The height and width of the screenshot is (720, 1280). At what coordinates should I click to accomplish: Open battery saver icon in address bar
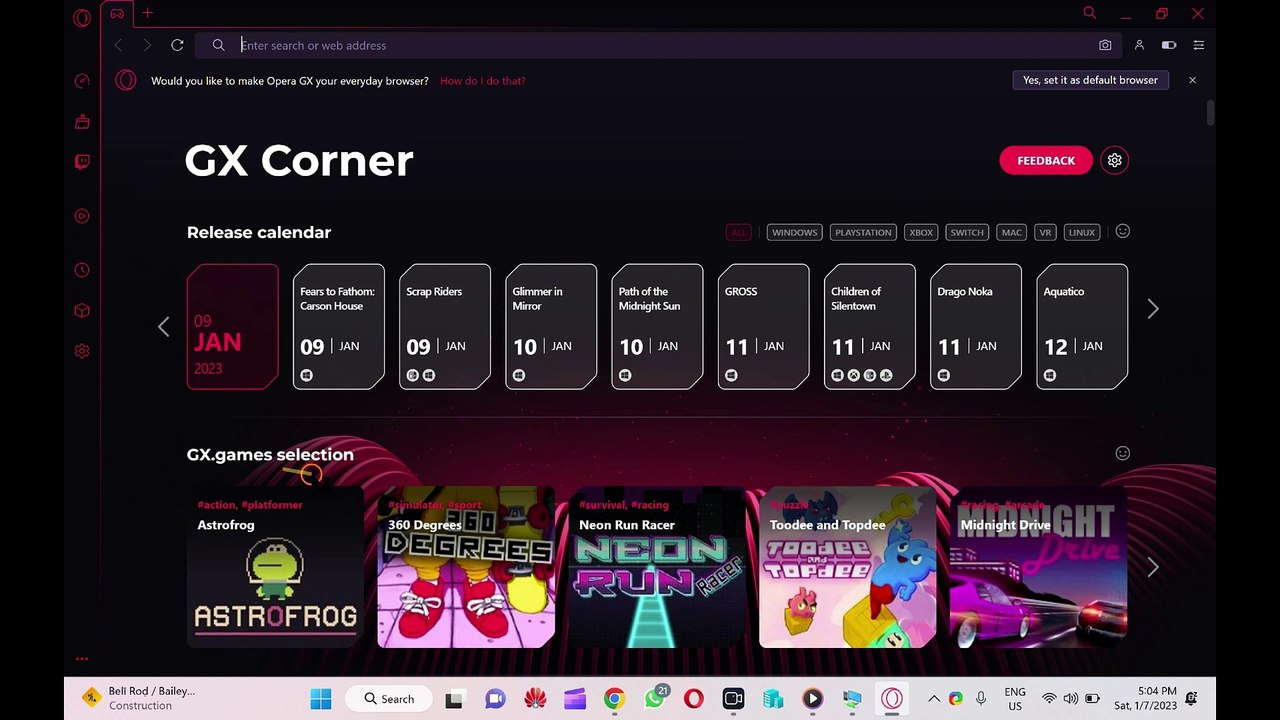click(1168, 45)
